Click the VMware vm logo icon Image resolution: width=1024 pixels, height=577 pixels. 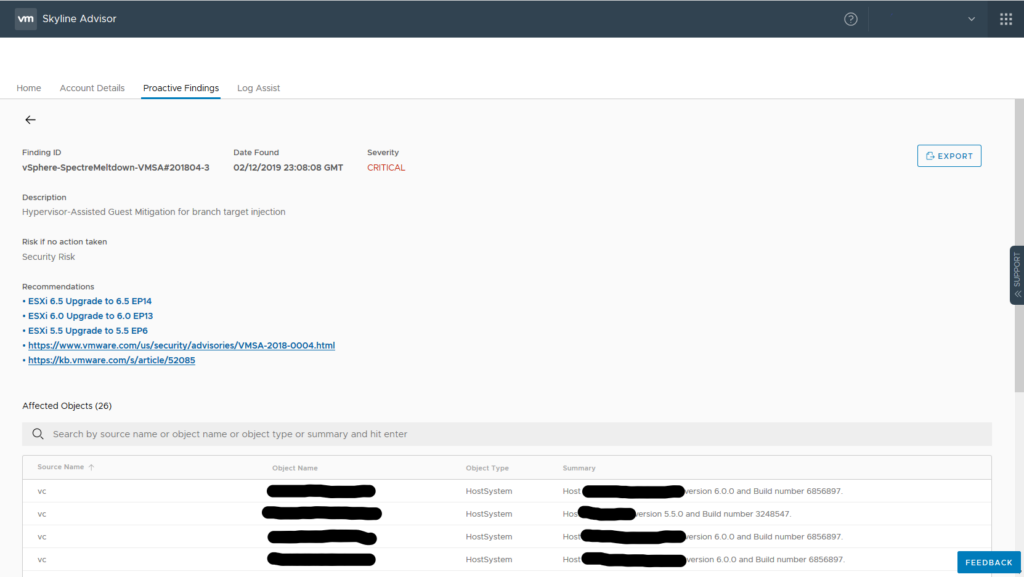[25, 19]
